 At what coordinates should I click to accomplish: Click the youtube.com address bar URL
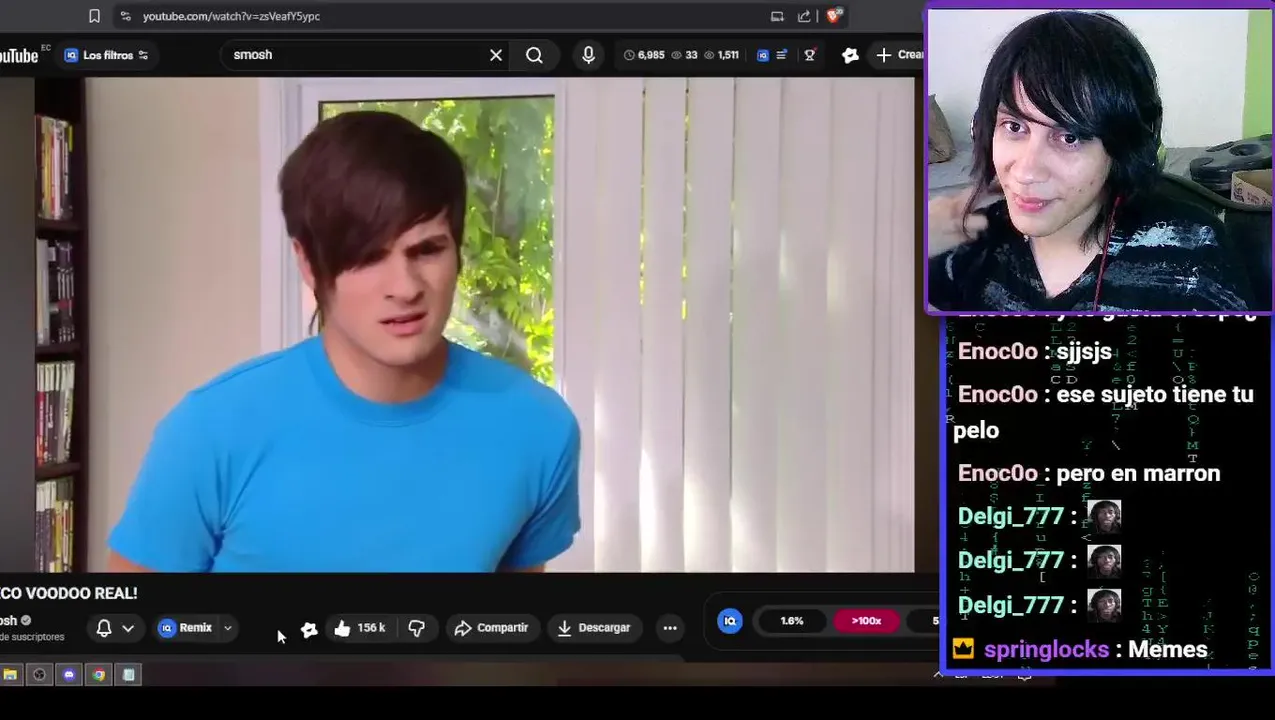pos(231,16)
